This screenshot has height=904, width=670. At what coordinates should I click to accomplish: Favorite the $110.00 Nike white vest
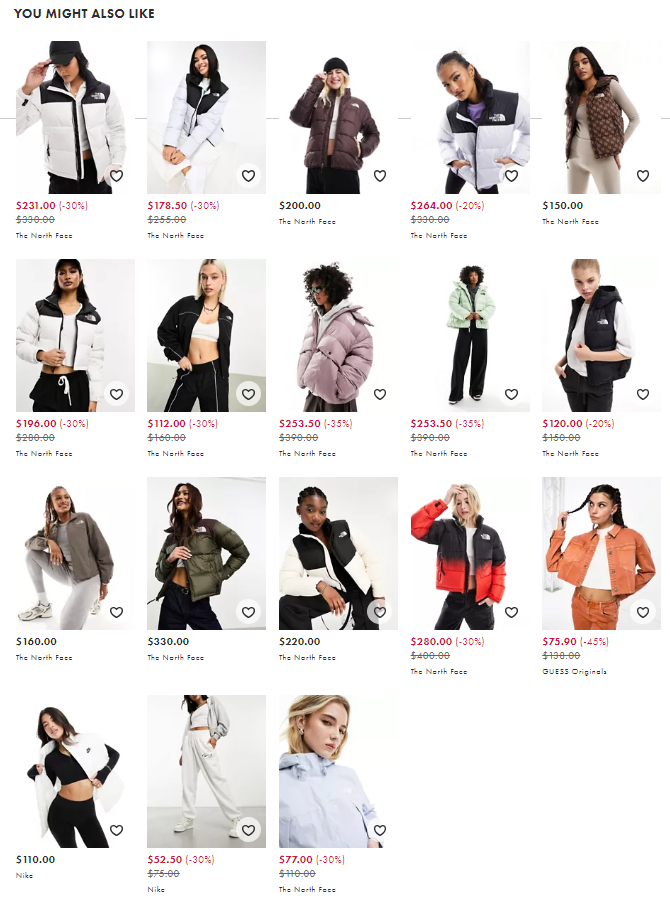click(116, 830)
